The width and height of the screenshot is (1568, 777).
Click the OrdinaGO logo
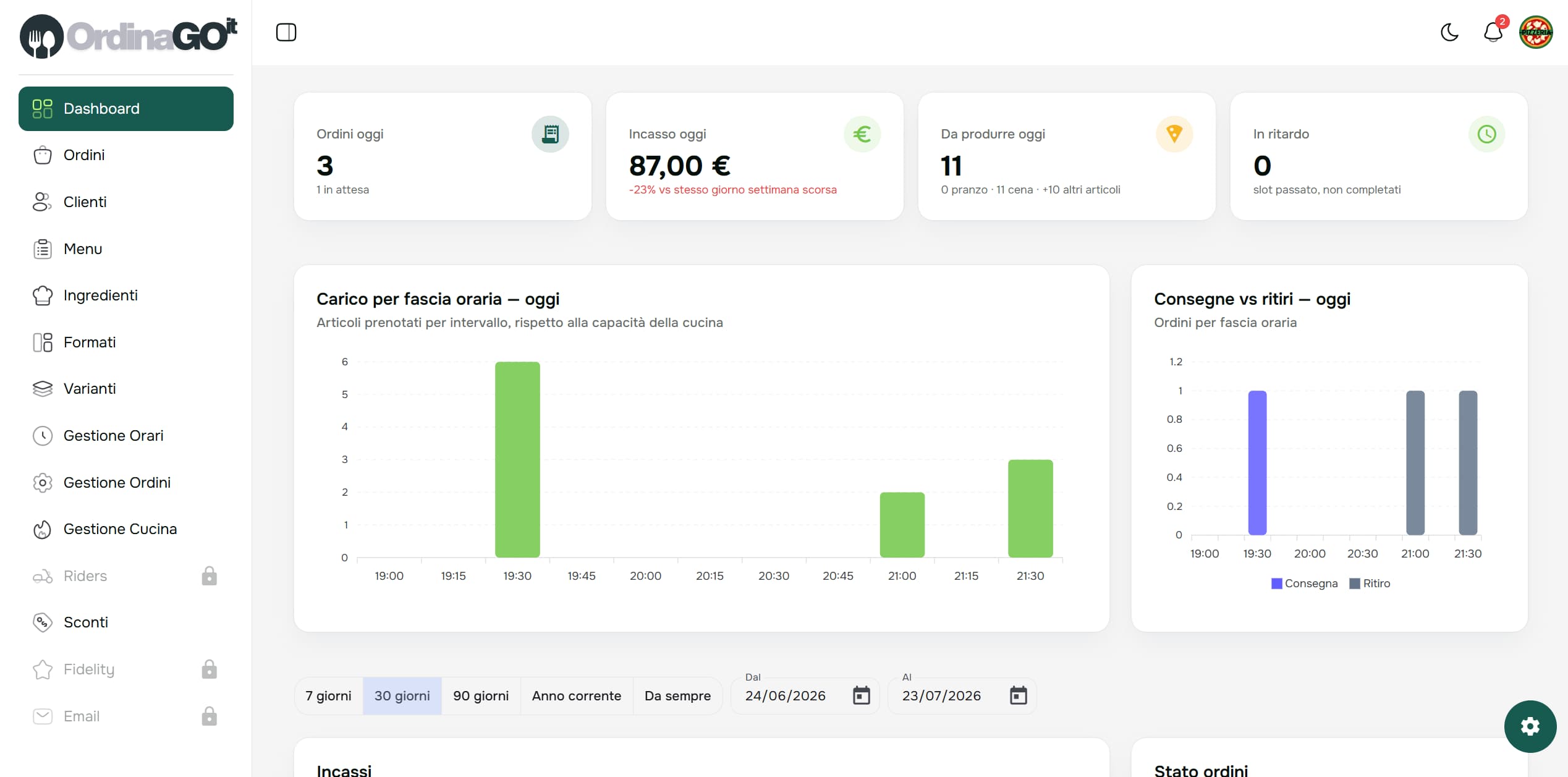[x=129, y=36]
